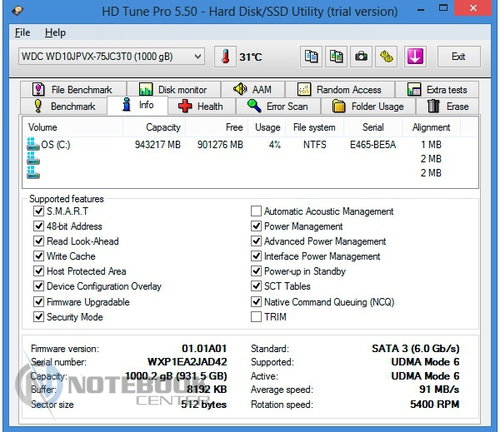The image size is (500, 432).
Task: Open the Health tab
Action: [x=202, y=106]
